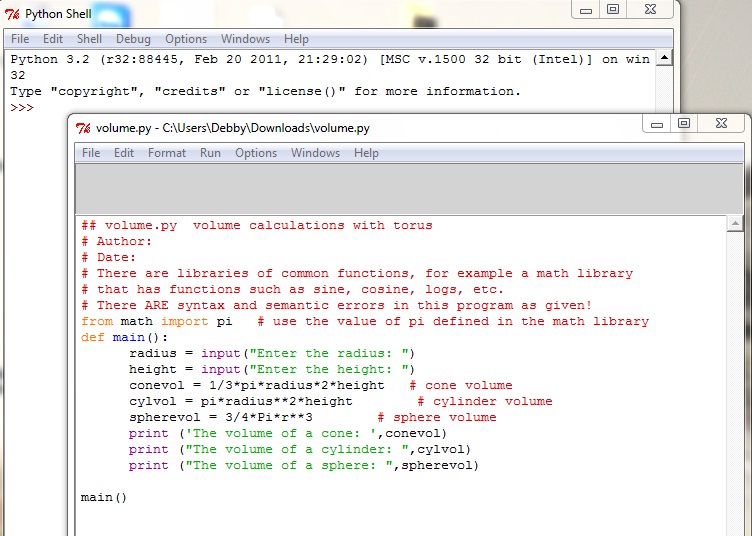The image size is (752, 536).
Task: Open Run menu in volume.py editor
Action: [211, 153]
